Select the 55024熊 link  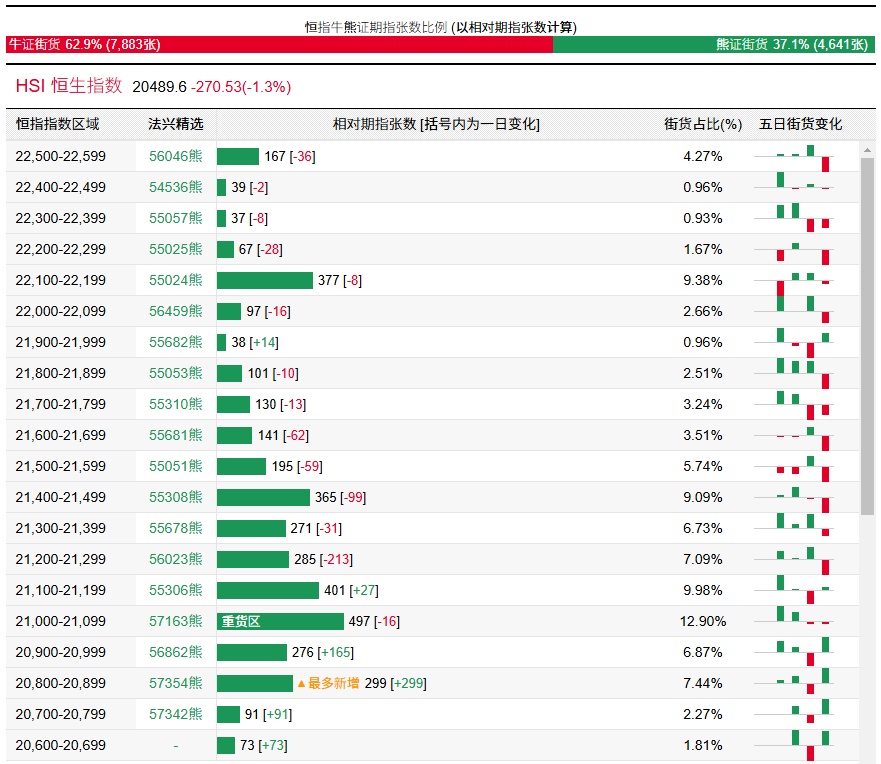175,280
